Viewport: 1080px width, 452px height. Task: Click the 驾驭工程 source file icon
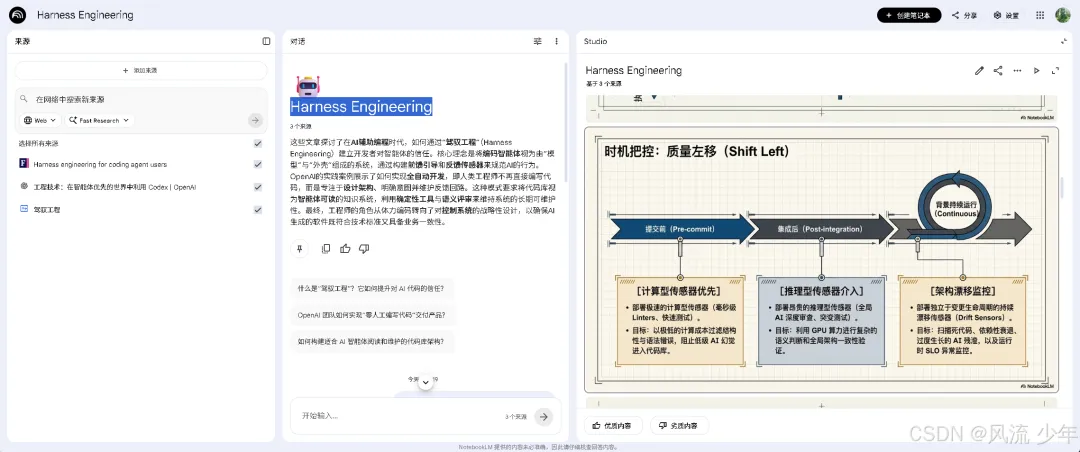[x=24, y=209]
